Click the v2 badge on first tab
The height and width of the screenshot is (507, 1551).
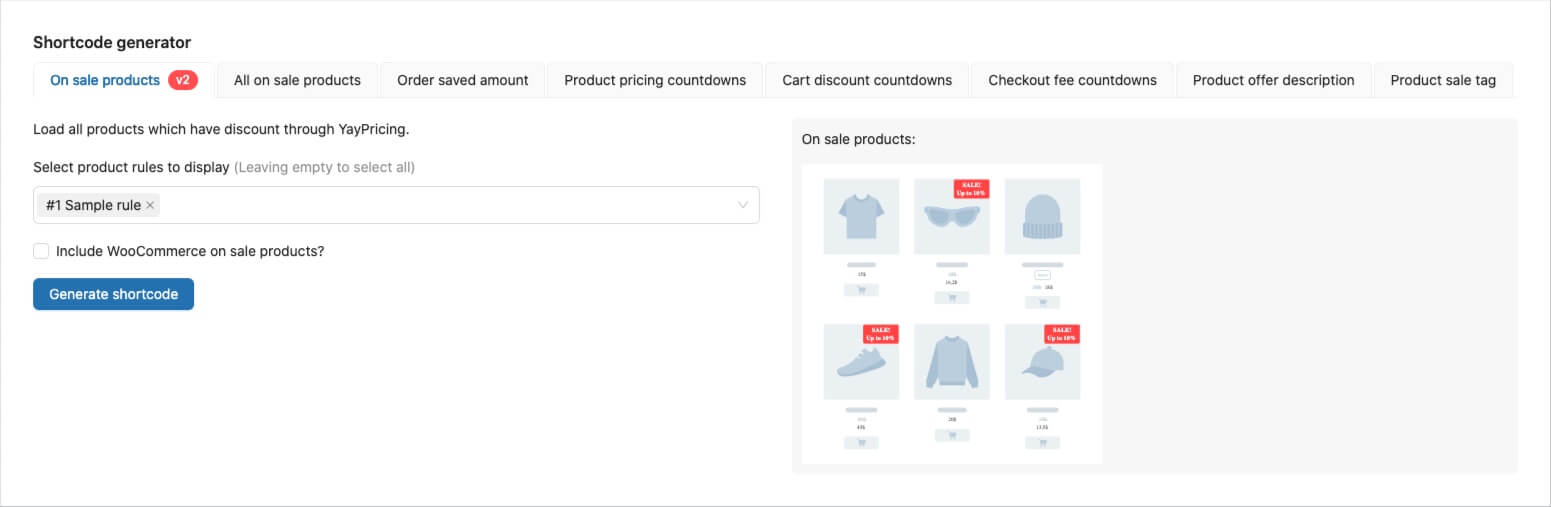182,80
